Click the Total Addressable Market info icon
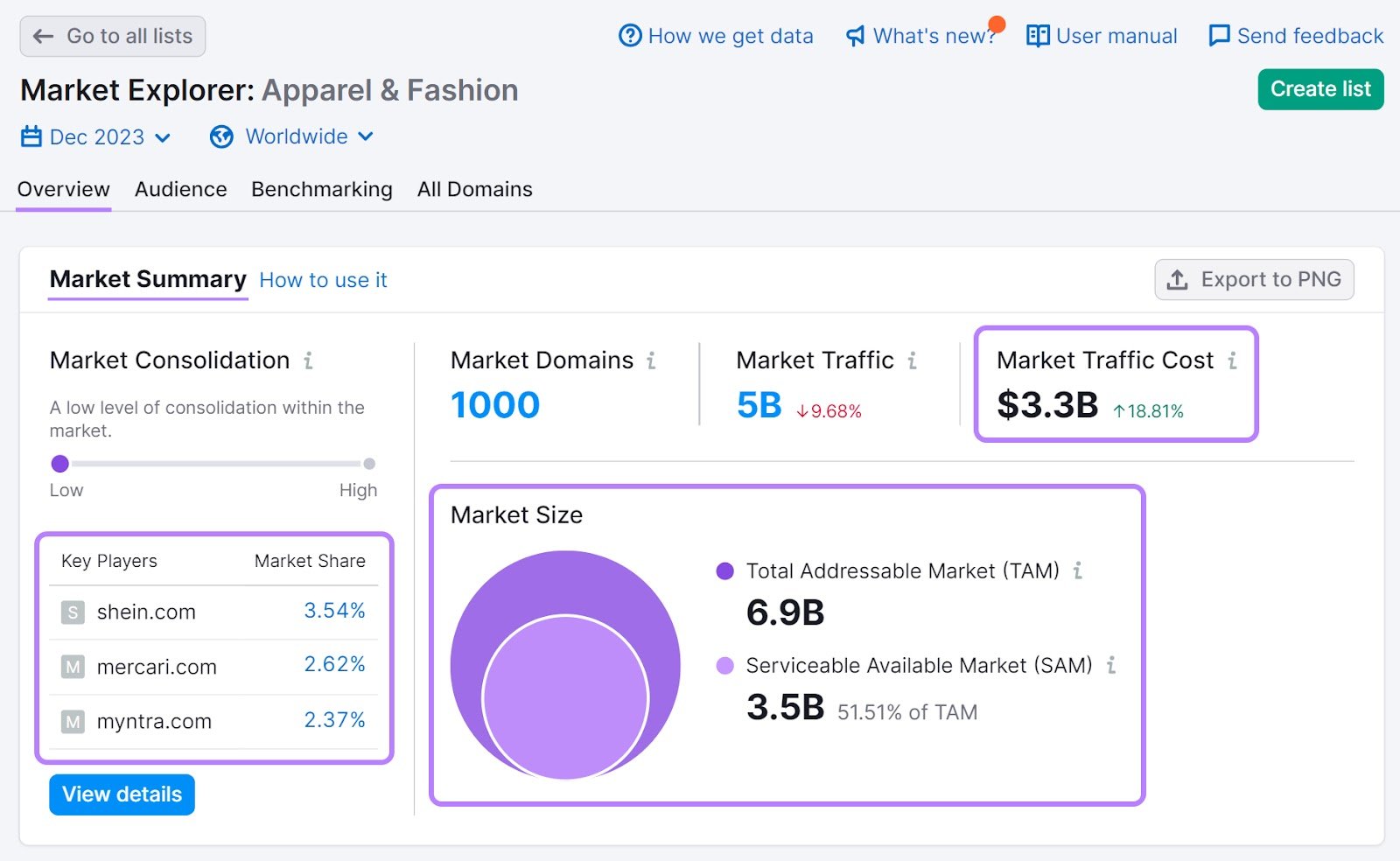Image resolution: width=1400 pixels, height=861 pixels. pyautogui.click(x=1078, y=570)
